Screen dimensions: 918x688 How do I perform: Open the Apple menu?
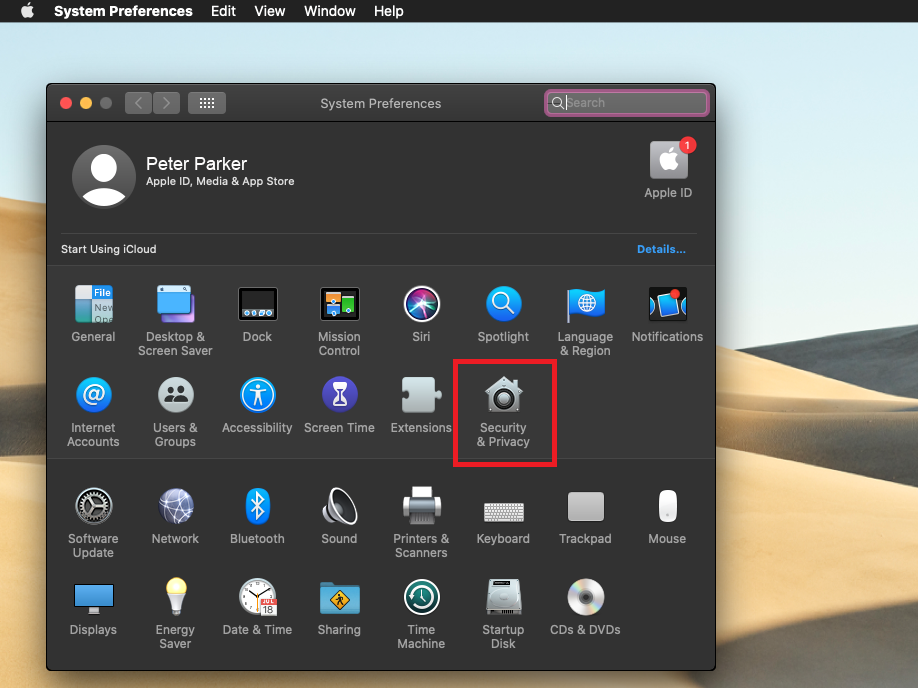[27, 11]
